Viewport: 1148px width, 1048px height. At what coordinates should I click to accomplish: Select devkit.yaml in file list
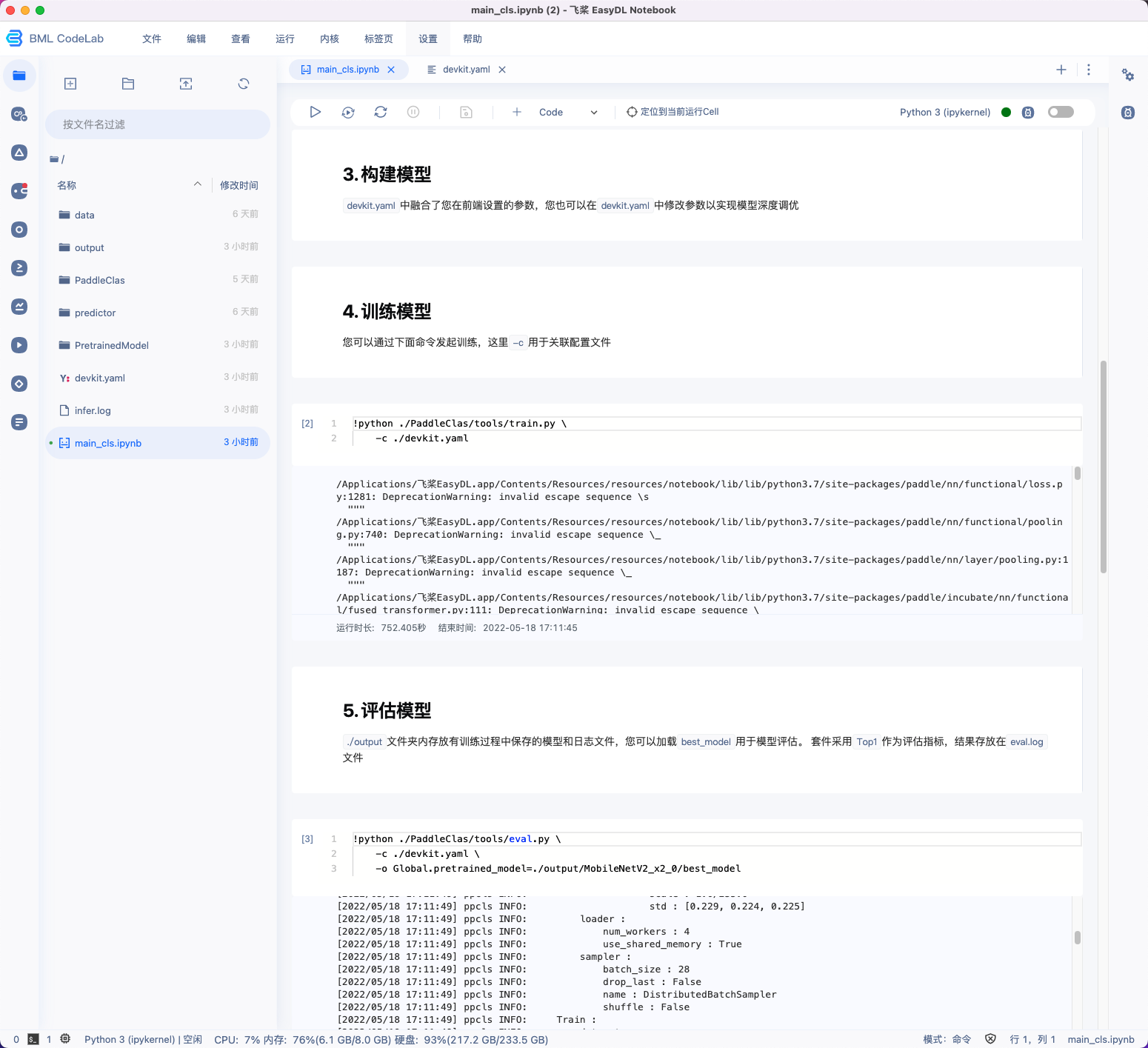click(158, 378)
